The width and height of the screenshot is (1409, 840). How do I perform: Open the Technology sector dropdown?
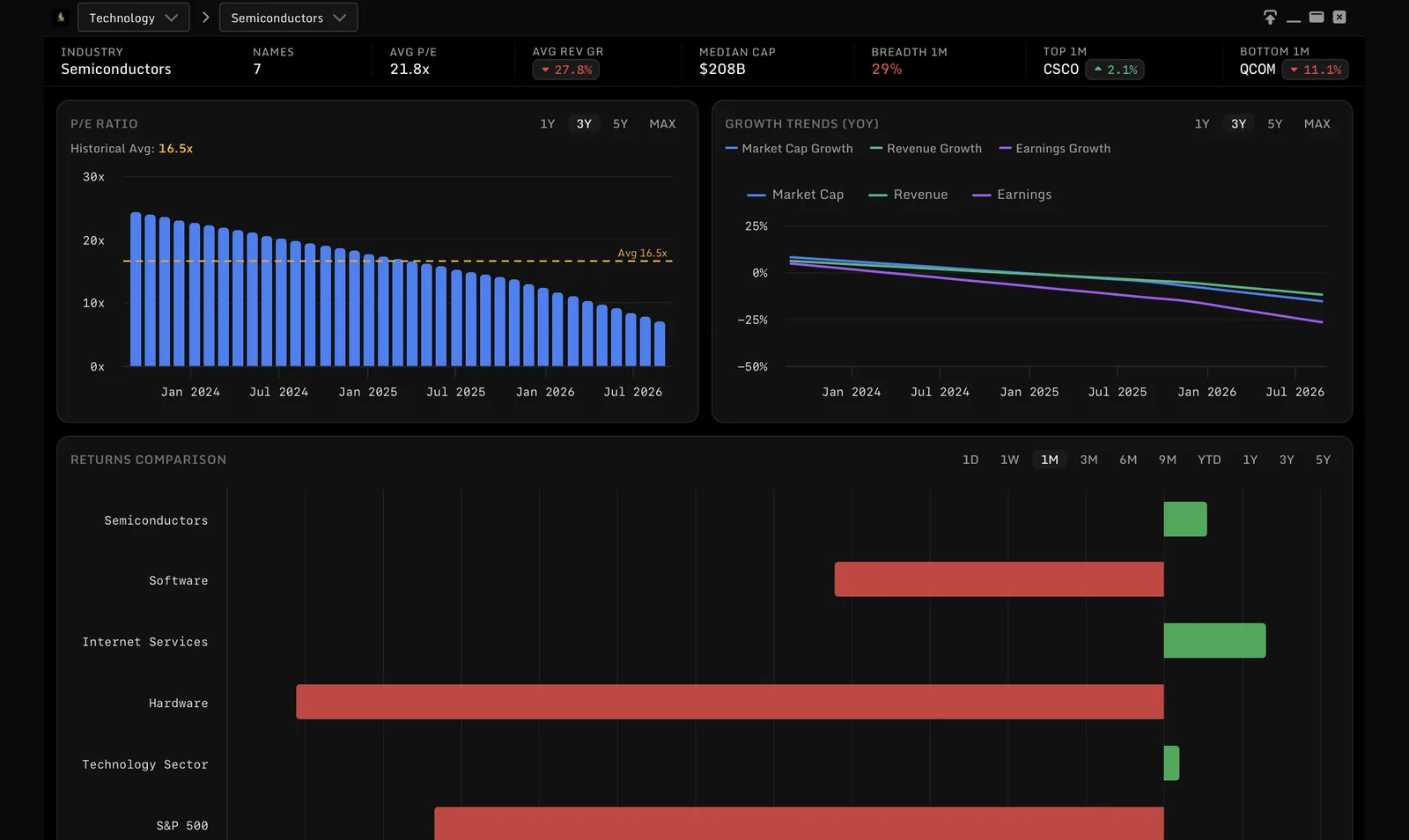pos(133,18)
